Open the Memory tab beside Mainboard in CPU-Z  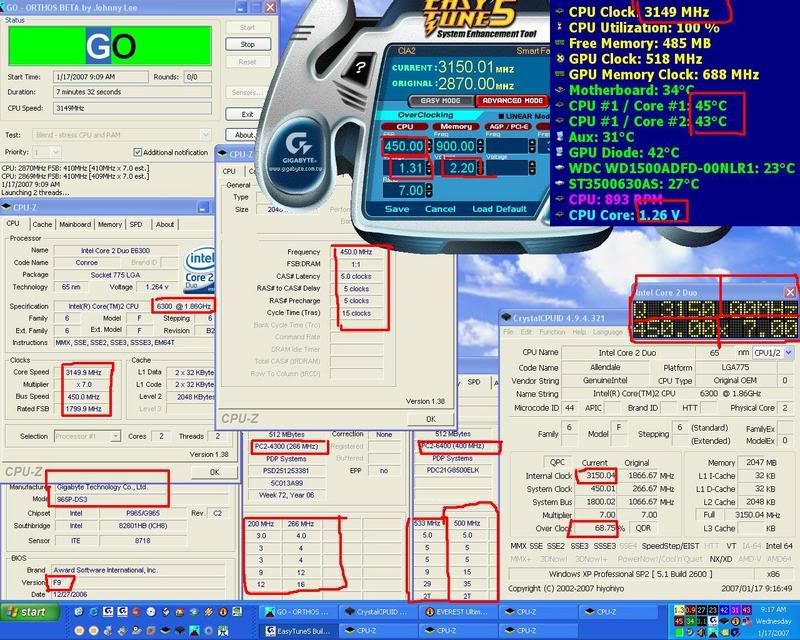pyautogui.click(x=110, y=224)
